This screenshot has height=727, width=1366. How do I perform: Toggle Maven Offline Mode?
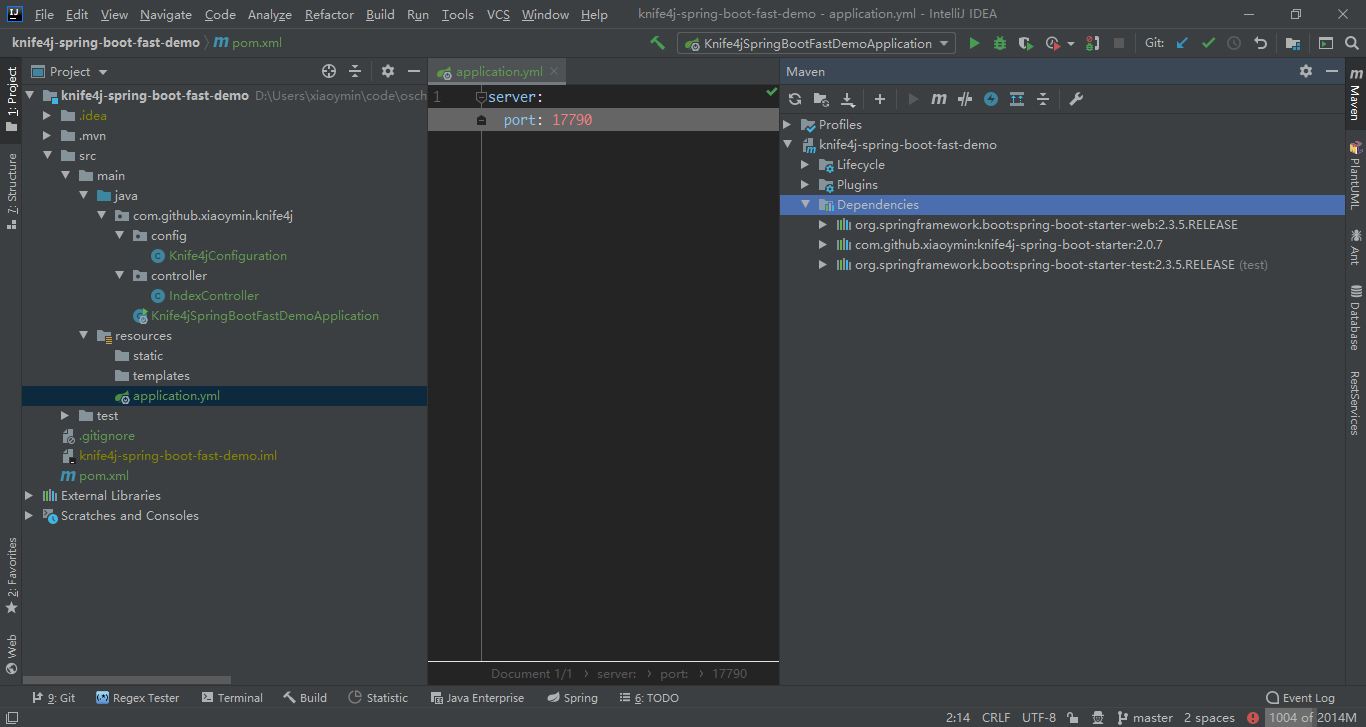pos(964,99)
